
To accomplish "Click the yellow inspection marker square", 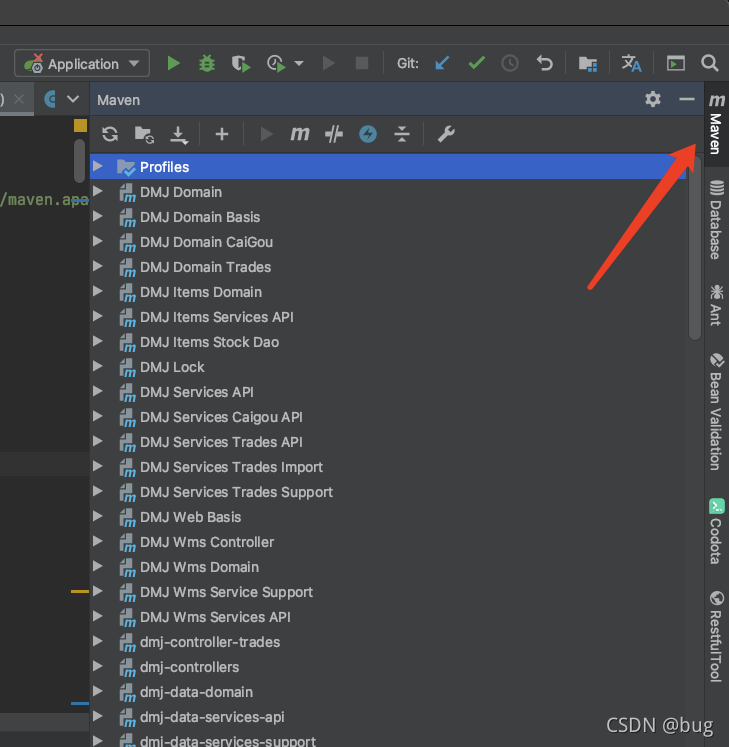I will (81, 125).
